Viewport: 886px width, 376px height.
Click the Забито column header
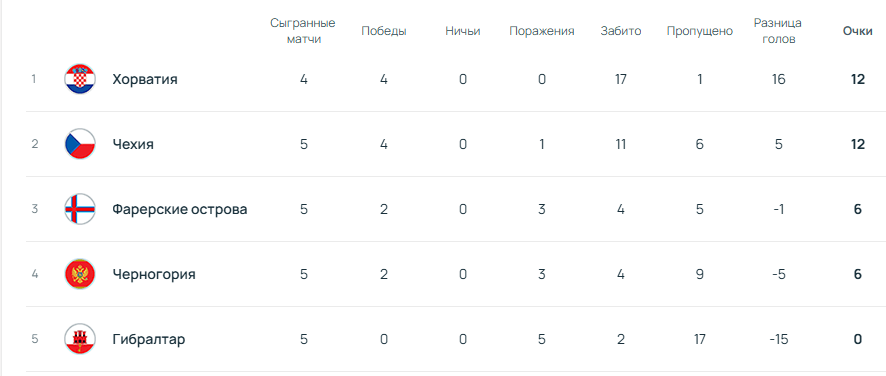pyautogui.click(x=621, y=31)
